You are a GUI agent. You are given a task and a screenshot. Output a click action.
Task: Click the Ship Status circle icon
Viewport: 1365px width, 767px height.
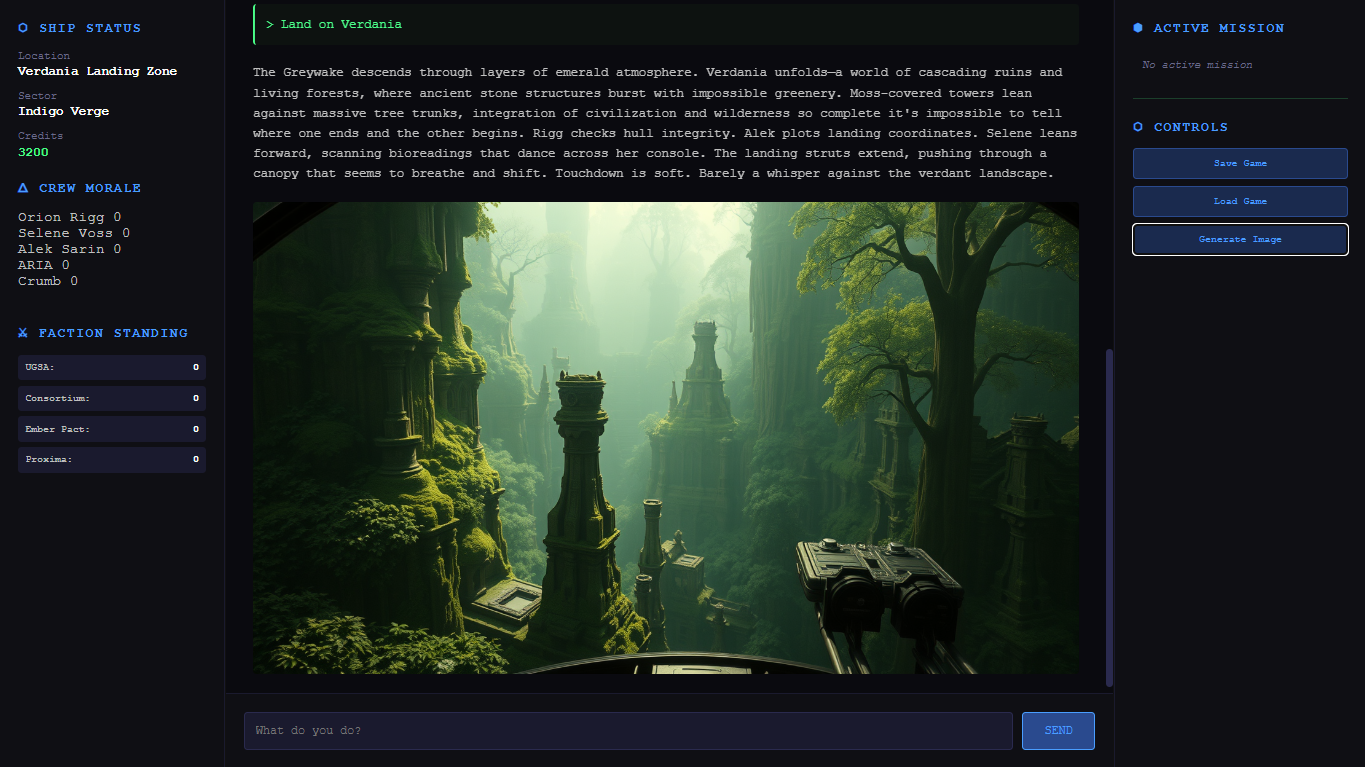[x=23, y=28]
